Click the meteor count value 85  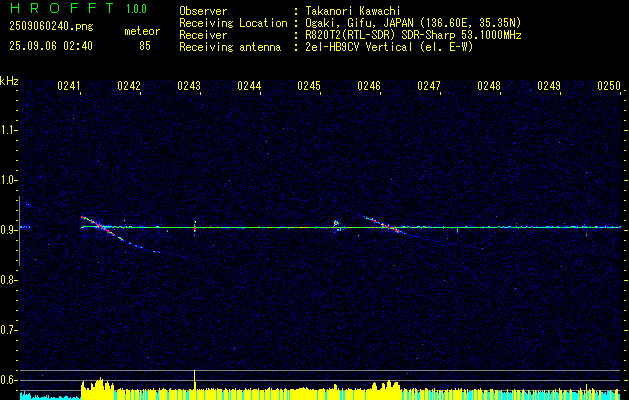click(x=145, y=46)
